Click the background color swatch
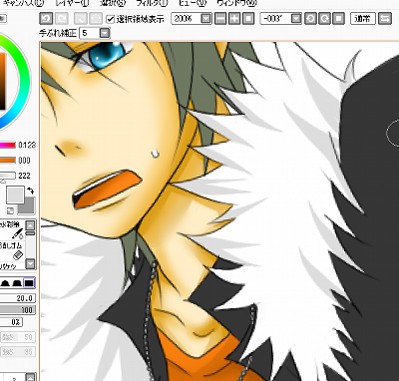This screenshot has width=399, height=381. click(x=28, y=207)
